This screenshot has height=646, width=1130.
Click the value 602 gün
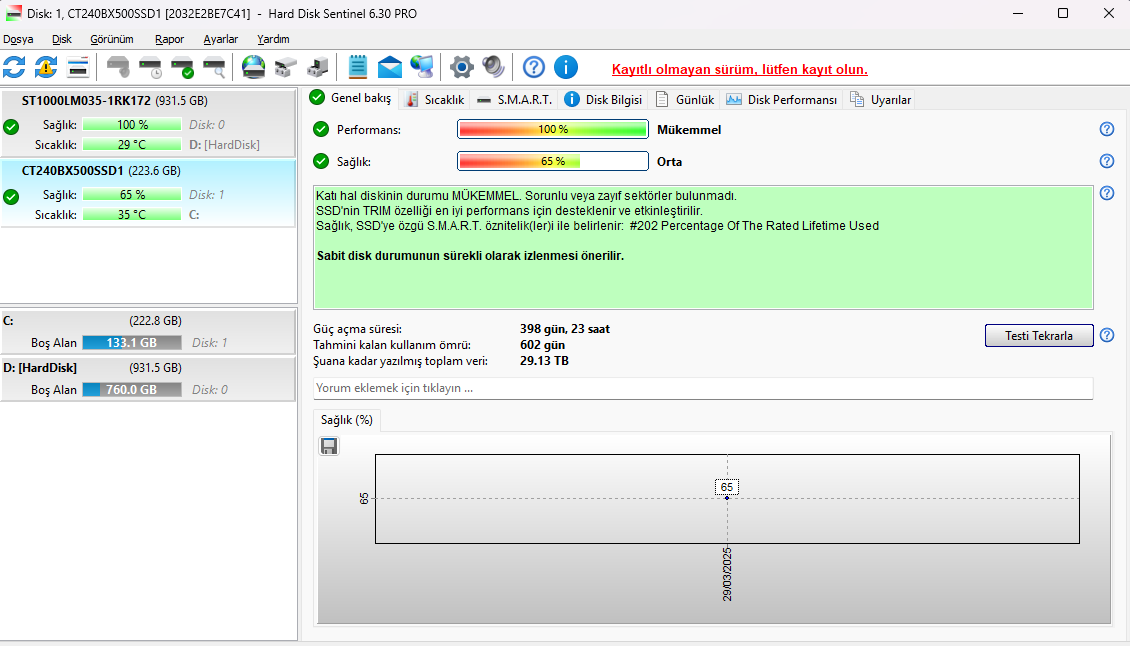[543, 345]
